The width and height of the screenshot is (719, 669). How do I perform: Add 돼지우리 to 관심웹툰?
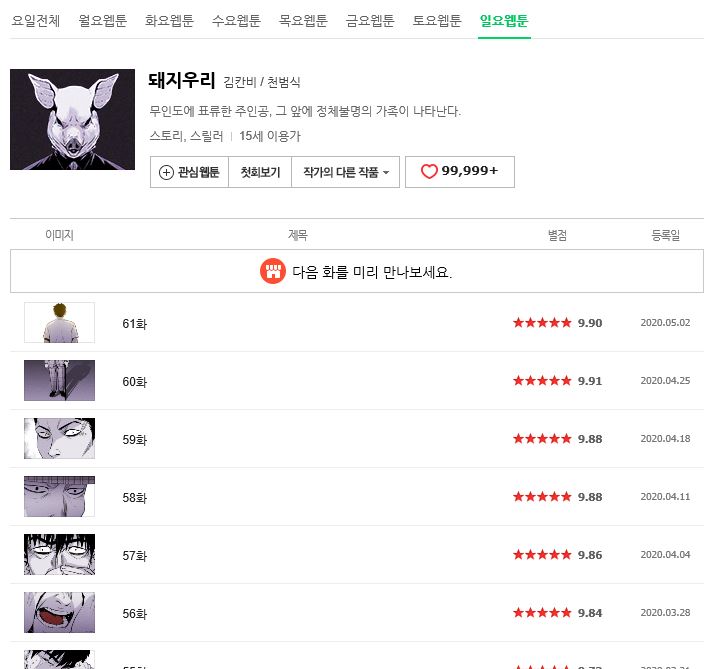click(x=189, y=172)
